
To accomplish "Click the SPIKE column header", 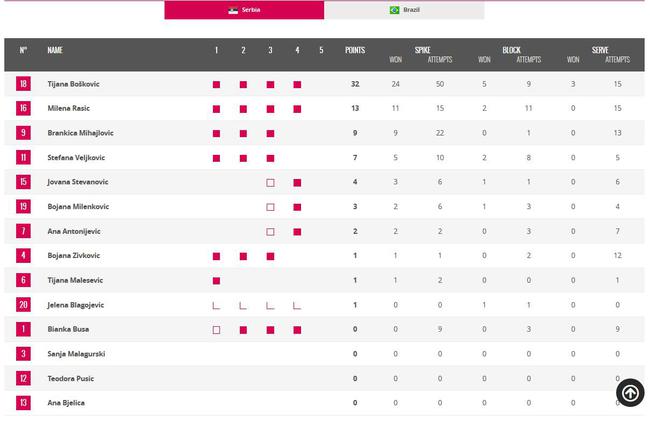I will coord(422,50).
